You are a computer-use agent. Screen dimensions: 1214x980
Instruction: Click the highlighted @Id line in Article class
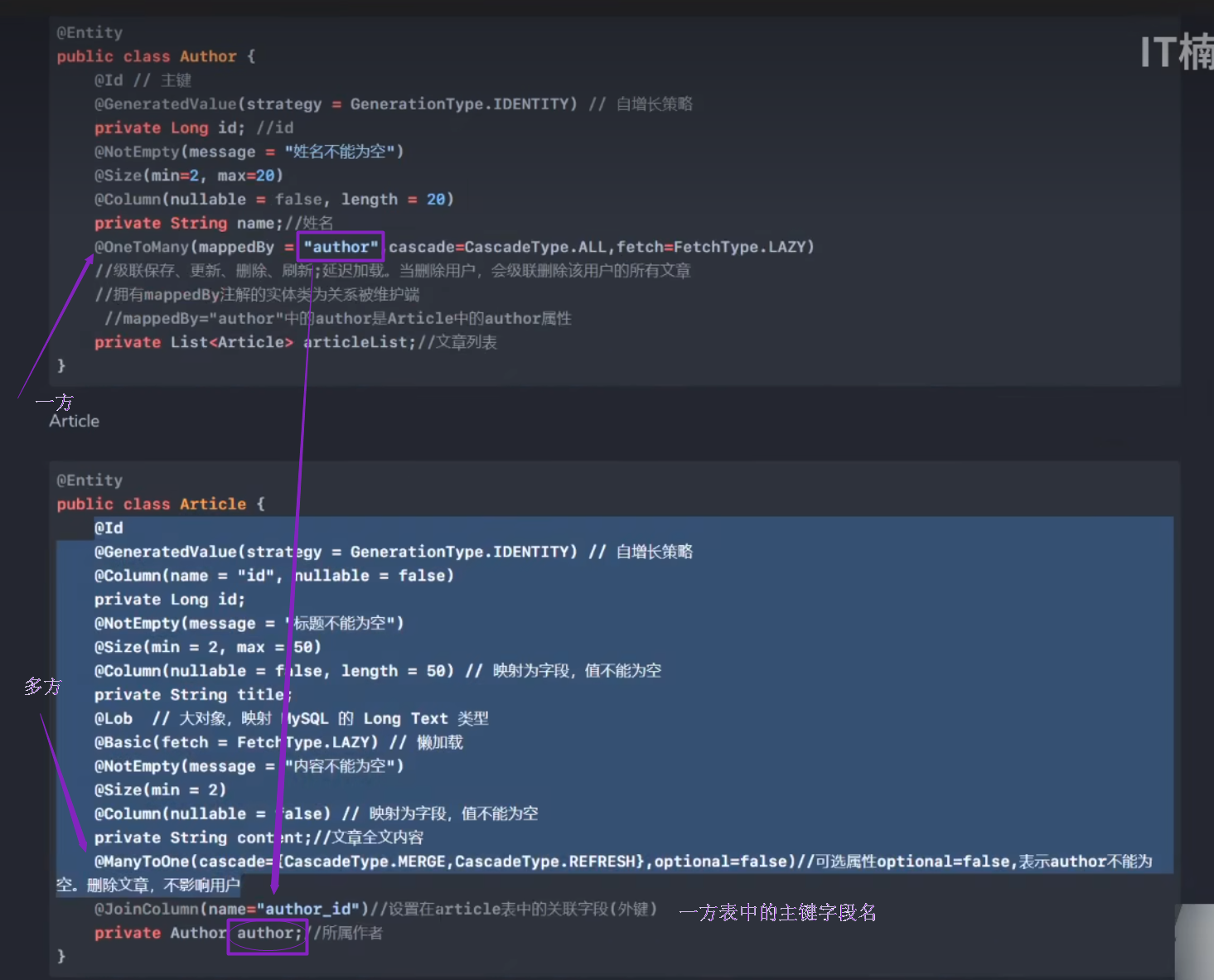[109, 528]
